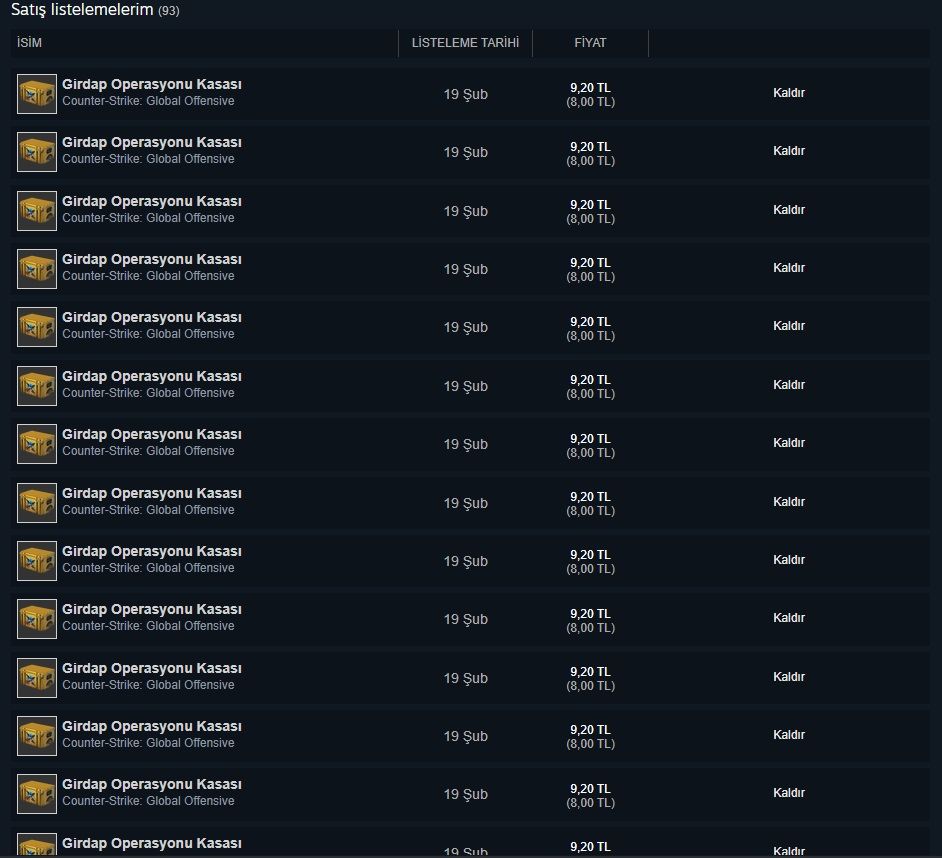Open Girdap Operasyonu Kasası name in ninth row
Viewport: 942px width, 858px height.
[151, 551]
